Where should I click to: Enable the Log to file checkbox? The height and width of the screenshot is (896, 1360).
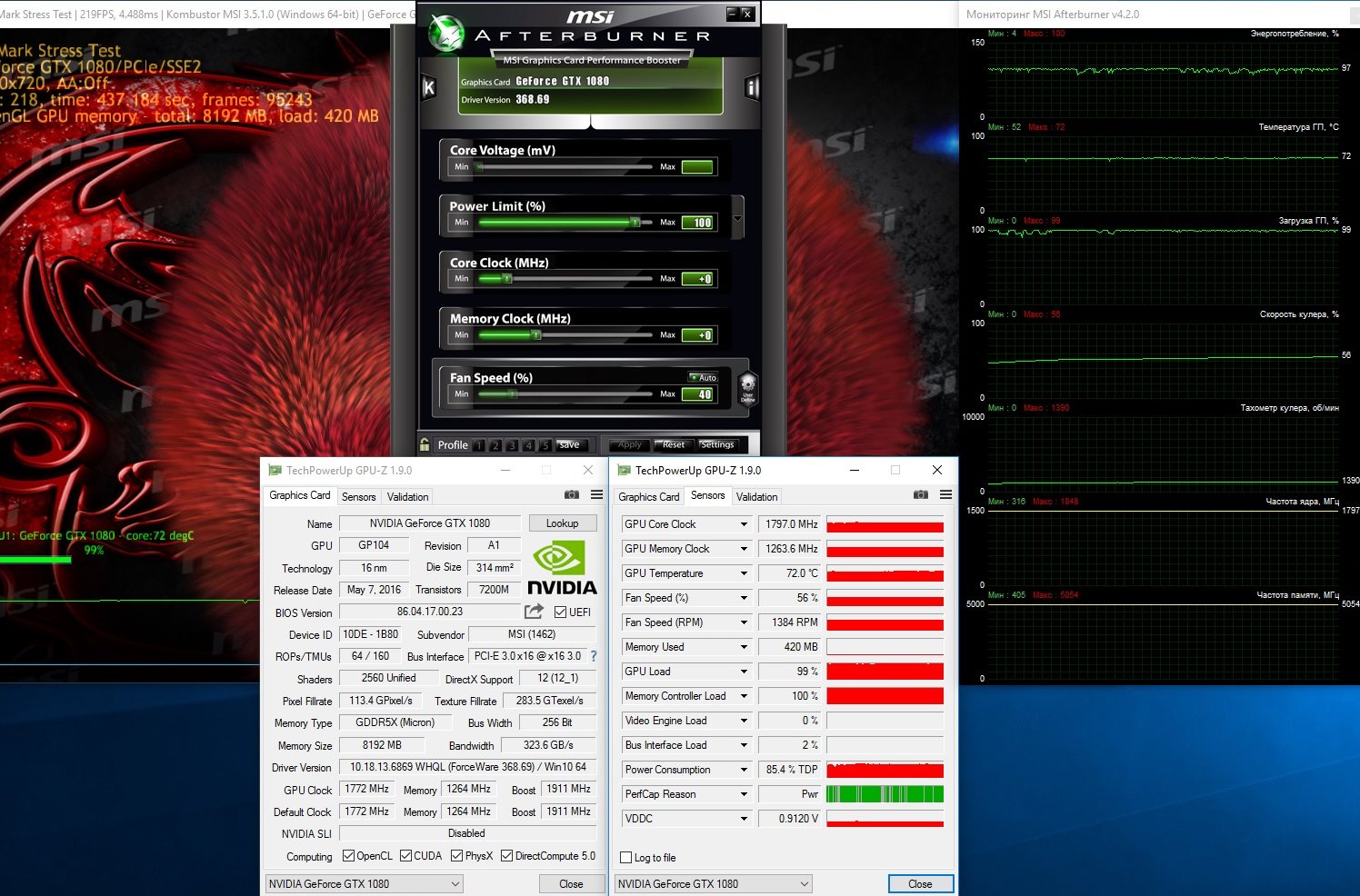point(625,858)
